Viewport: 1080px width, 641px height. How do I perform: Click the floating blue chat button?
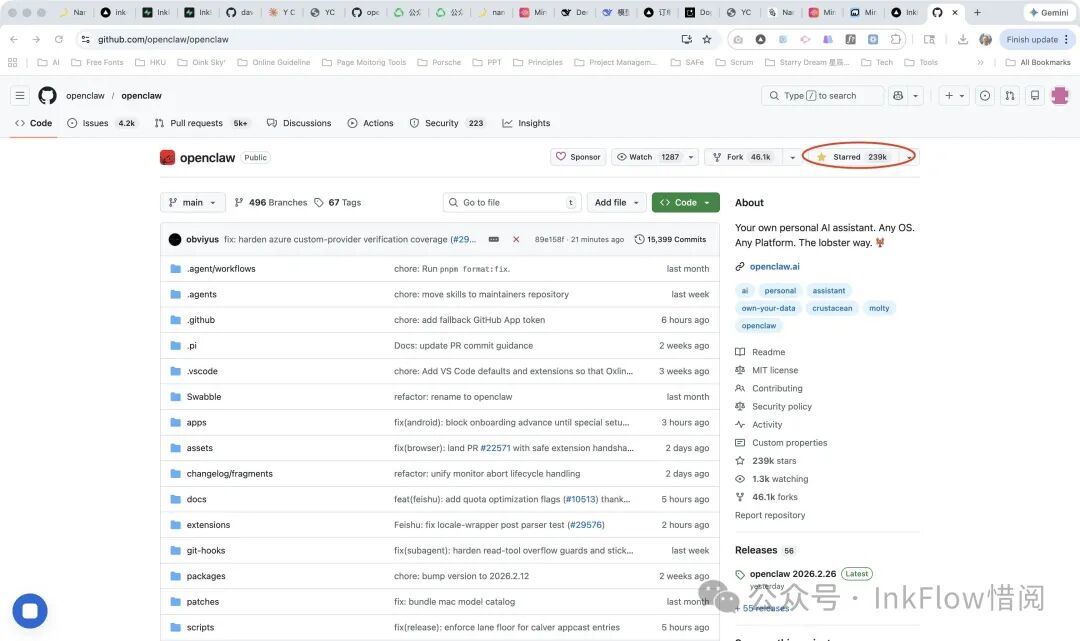coord(30,611)
